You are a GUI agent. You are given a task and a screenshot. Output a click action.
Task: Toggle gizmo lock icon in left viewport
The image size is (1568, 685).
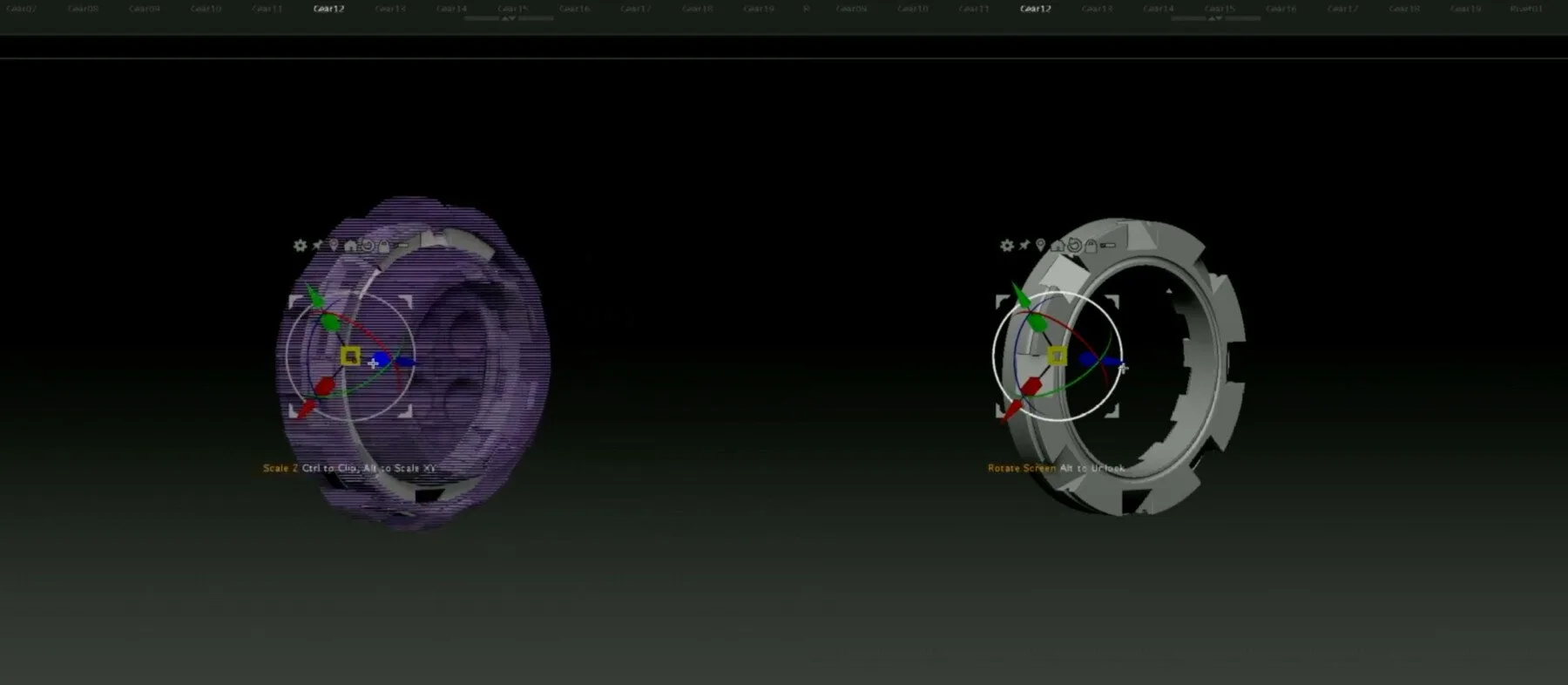pyautogui.click(x=384, y=246)
